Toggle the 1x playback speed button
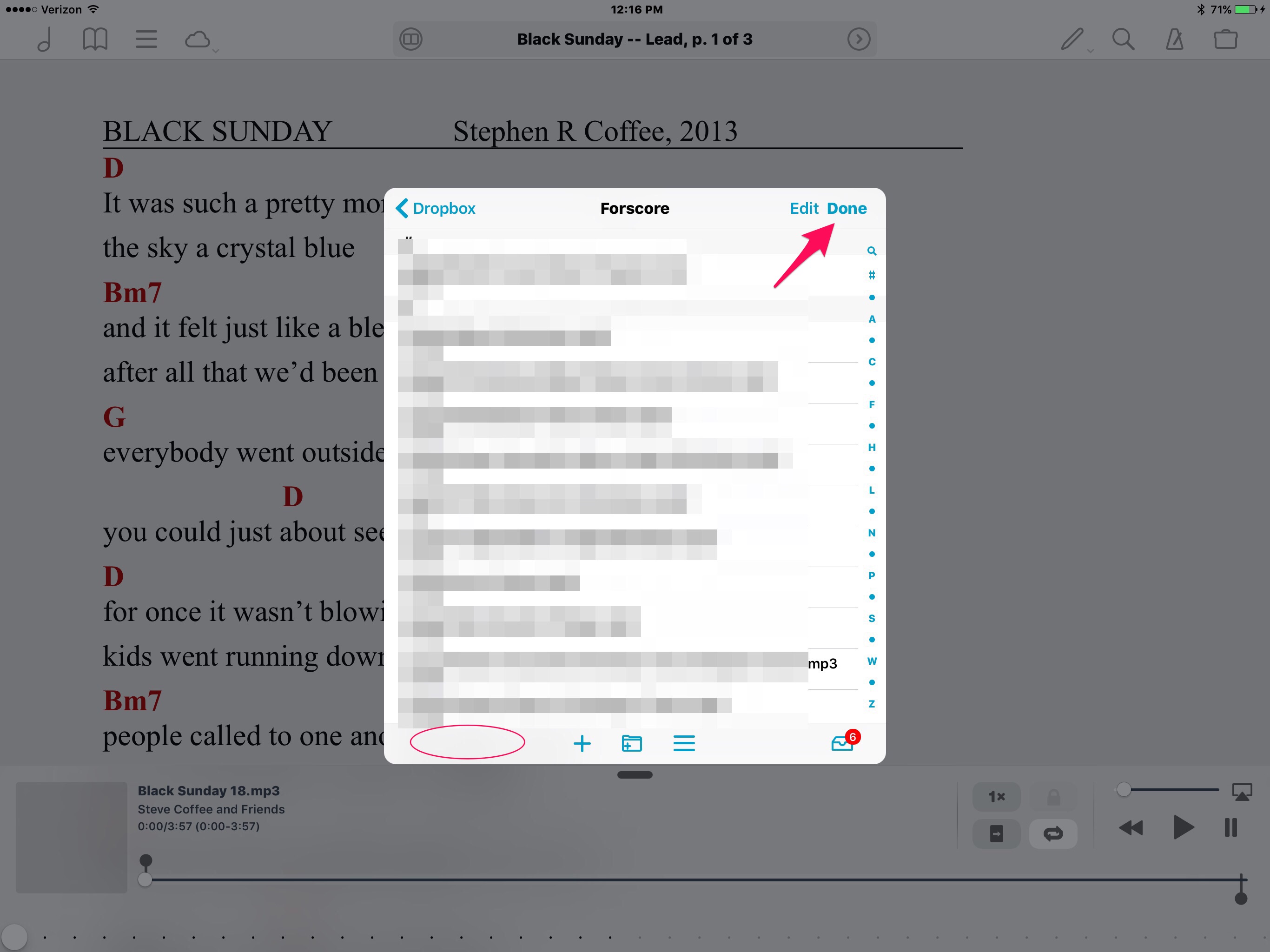The width and height of the screenshot is (1270, 952). coord(996,796)
